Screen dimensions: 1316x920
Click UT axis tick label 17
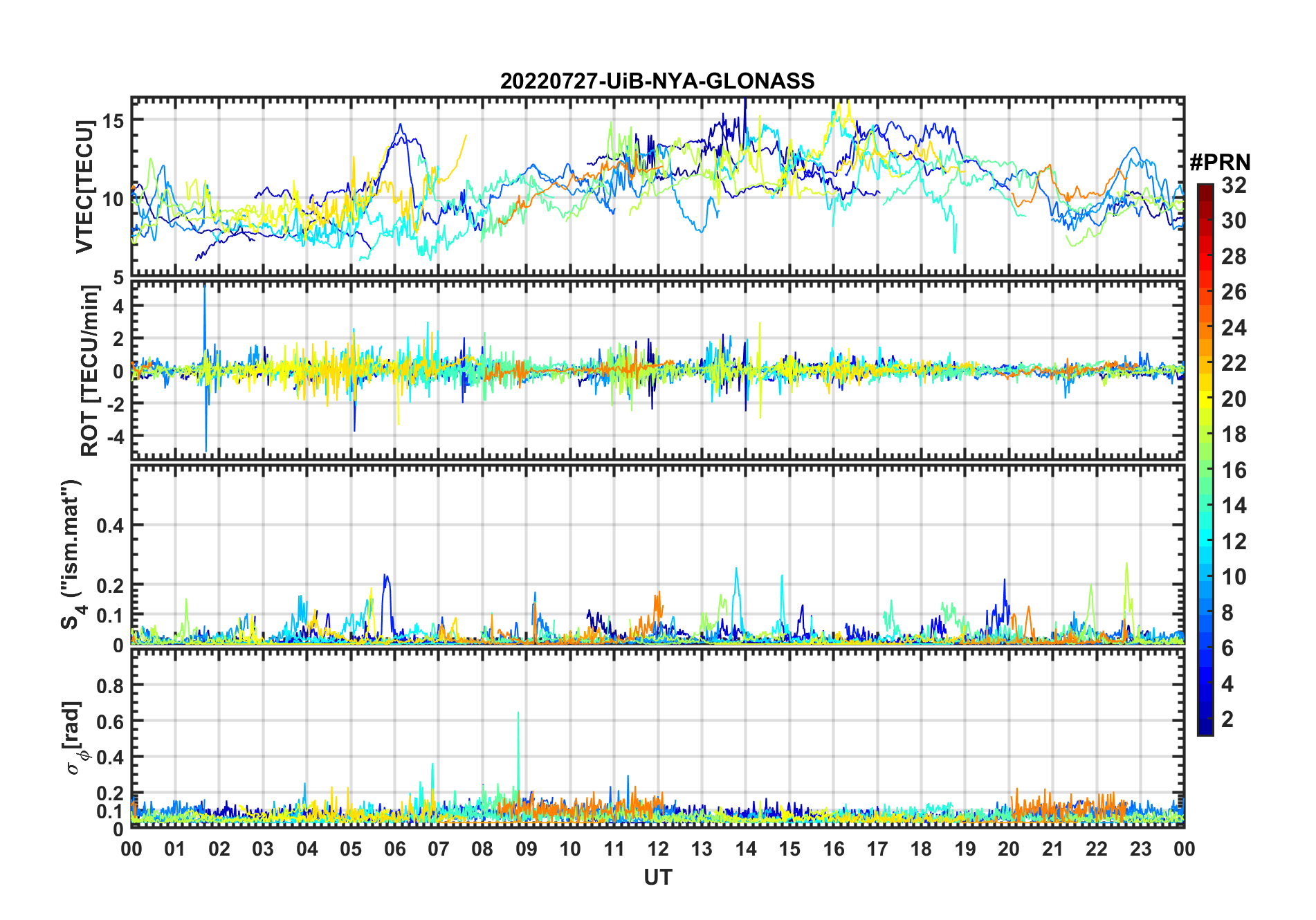[877, 849]
